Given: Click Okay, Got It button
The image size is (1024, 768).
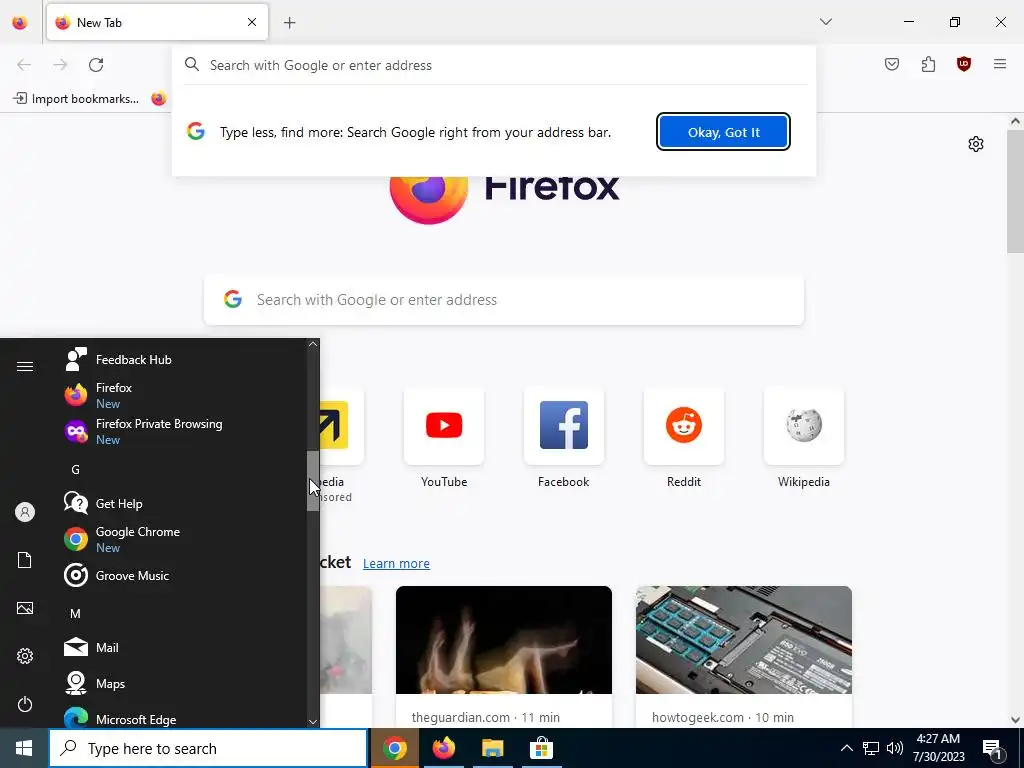Looking at the screenshot, I should [724, 132].
